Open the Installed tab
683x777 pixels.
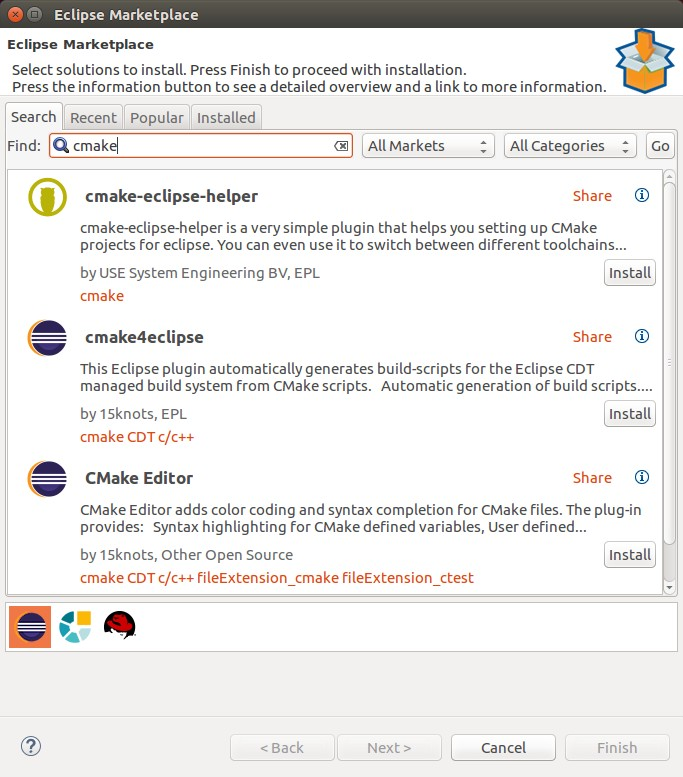[x=226, y=118]
